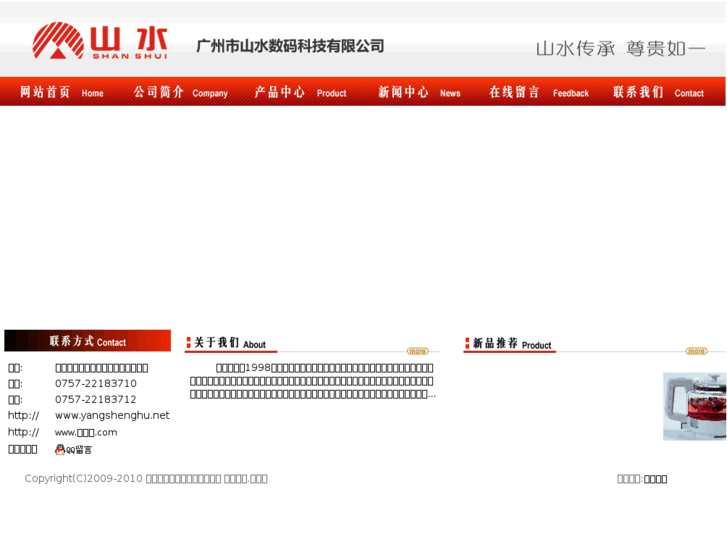Open the glass kettle product thumbnail

(695, 406)
